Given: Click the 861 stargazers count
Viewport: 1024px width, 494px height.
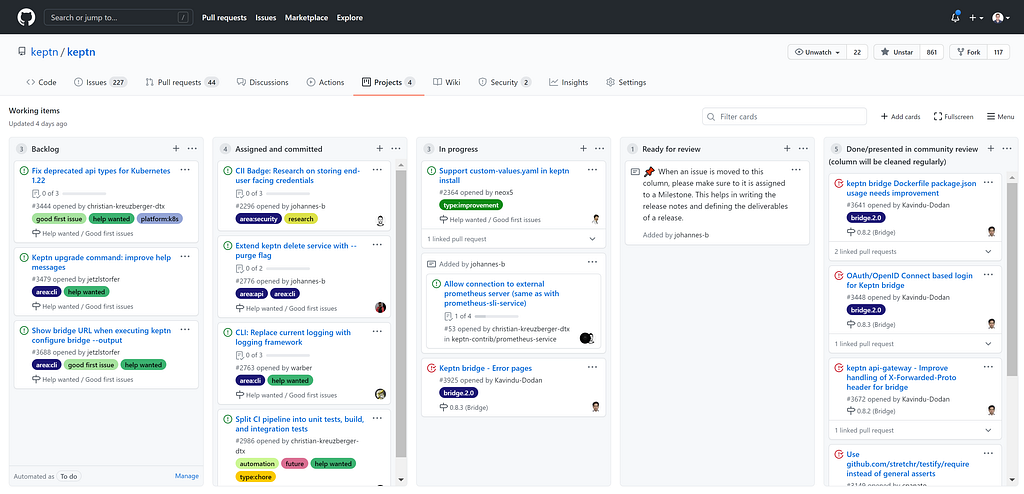Looking at the screenshot, I should [932, 52].
